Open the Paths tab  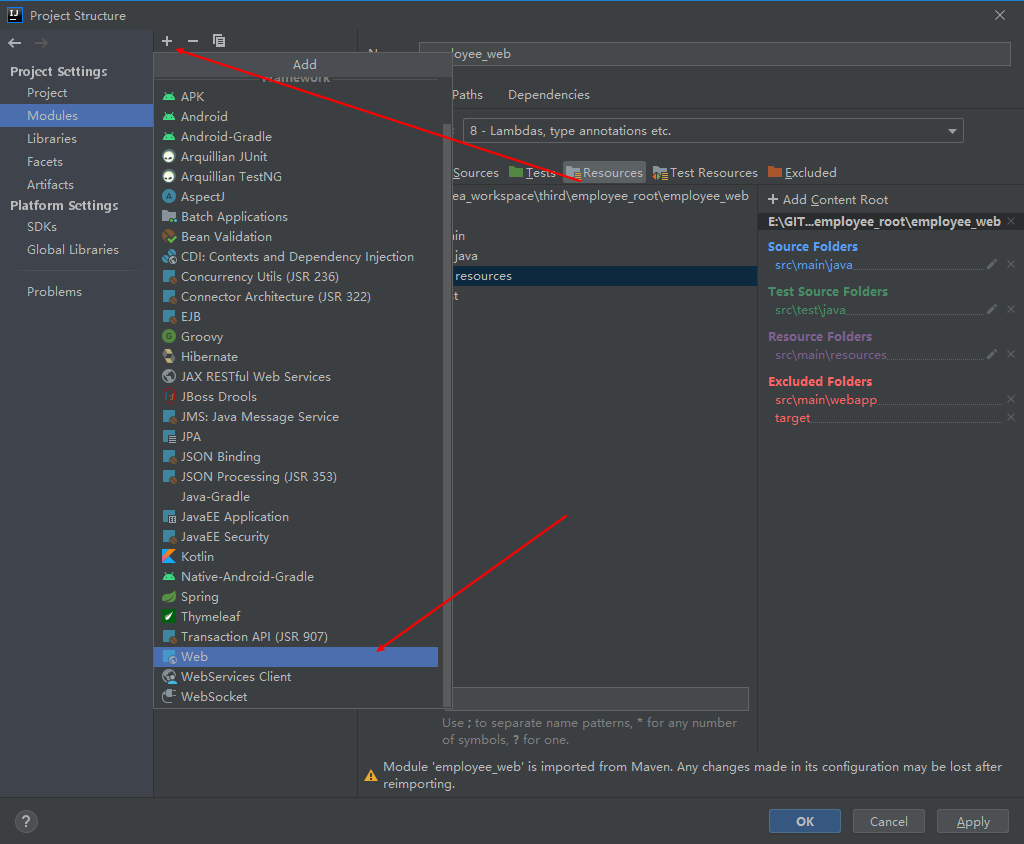point(468,95)
